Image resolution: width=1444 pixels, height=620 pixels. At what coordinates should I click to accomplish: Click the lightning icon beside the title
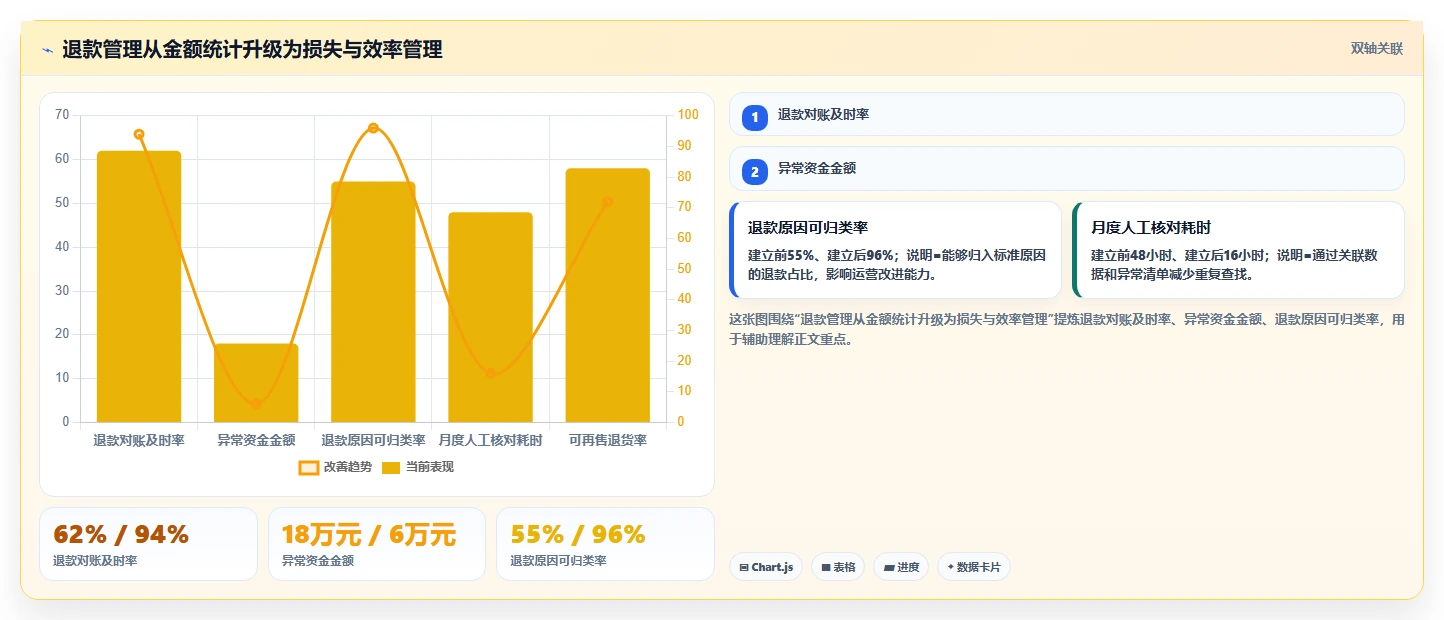pos(47,50)
